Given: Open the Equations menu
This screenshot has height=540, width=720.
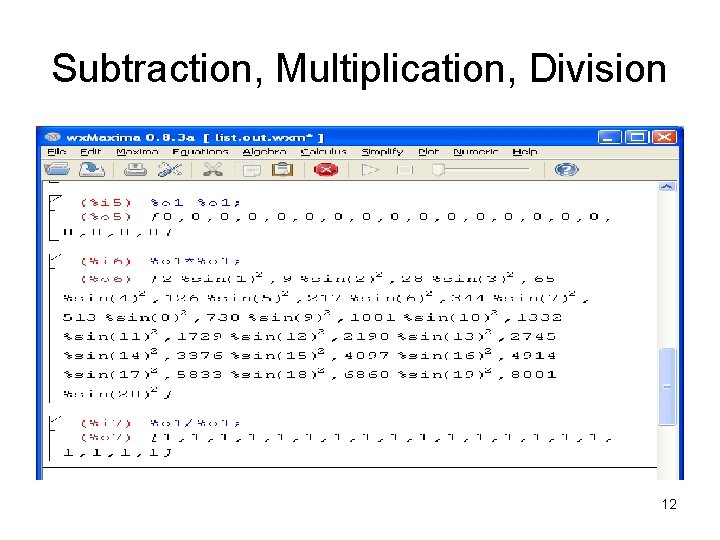Looking at the screenshot, I should (x=200, y=152).
